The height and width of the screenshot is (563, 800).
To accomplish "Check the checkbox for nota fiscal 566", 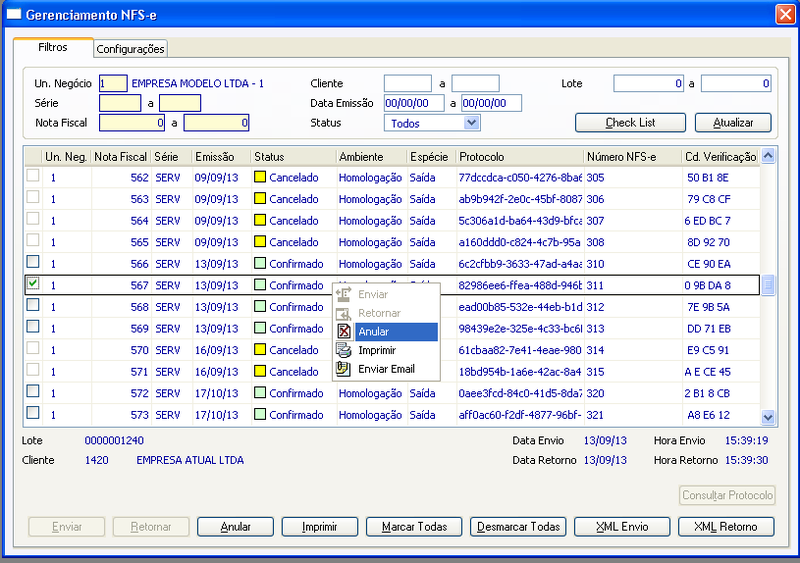I will [x=33, y=262].
